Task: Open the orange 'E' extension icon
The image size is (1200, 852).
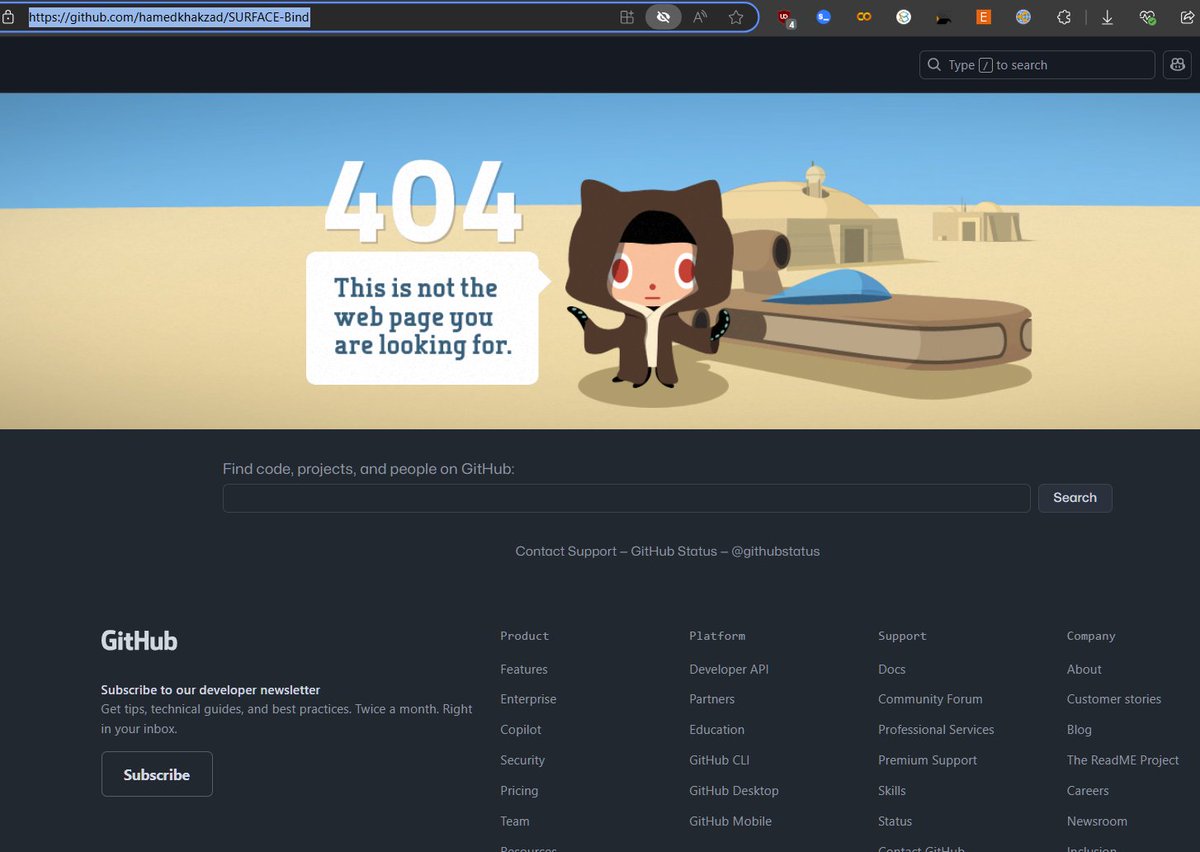Action: coord(983,17)
